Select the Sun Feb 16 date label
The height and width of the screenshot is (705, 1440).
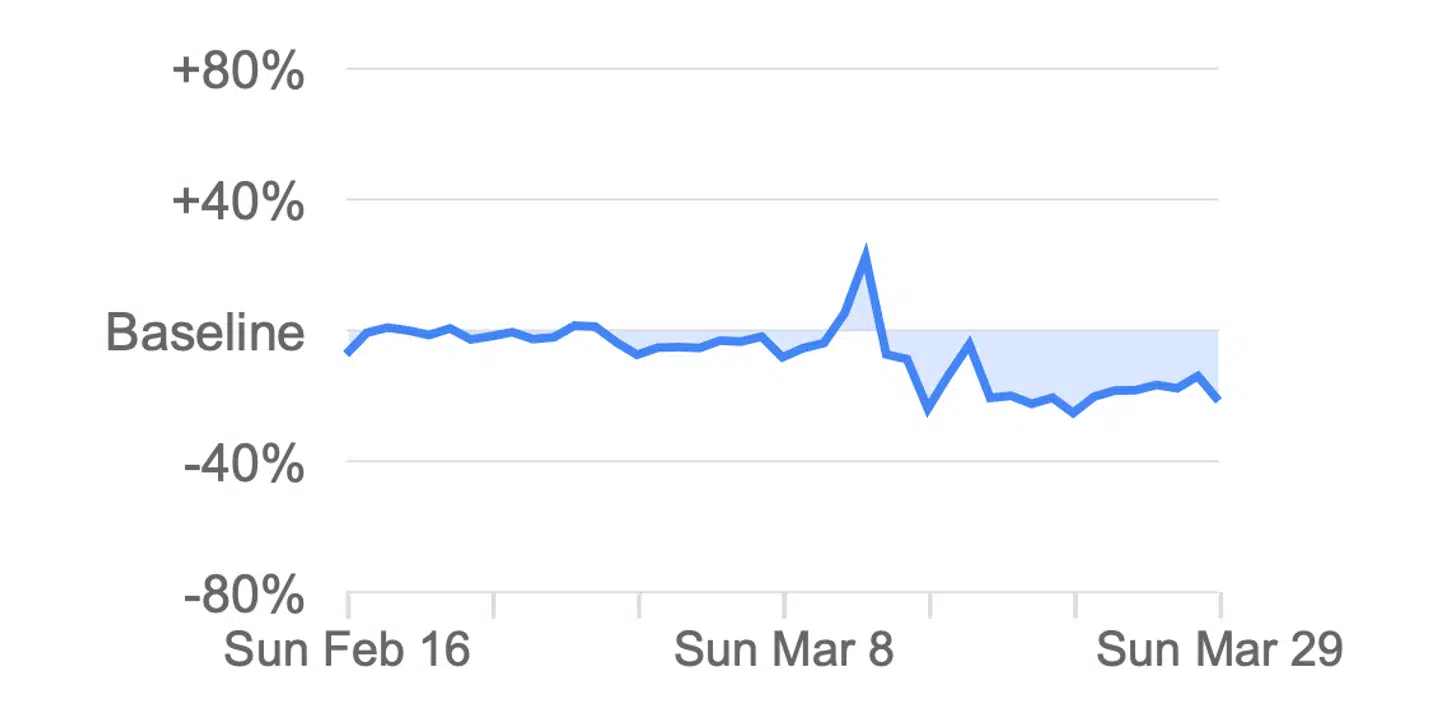point(347,650)
